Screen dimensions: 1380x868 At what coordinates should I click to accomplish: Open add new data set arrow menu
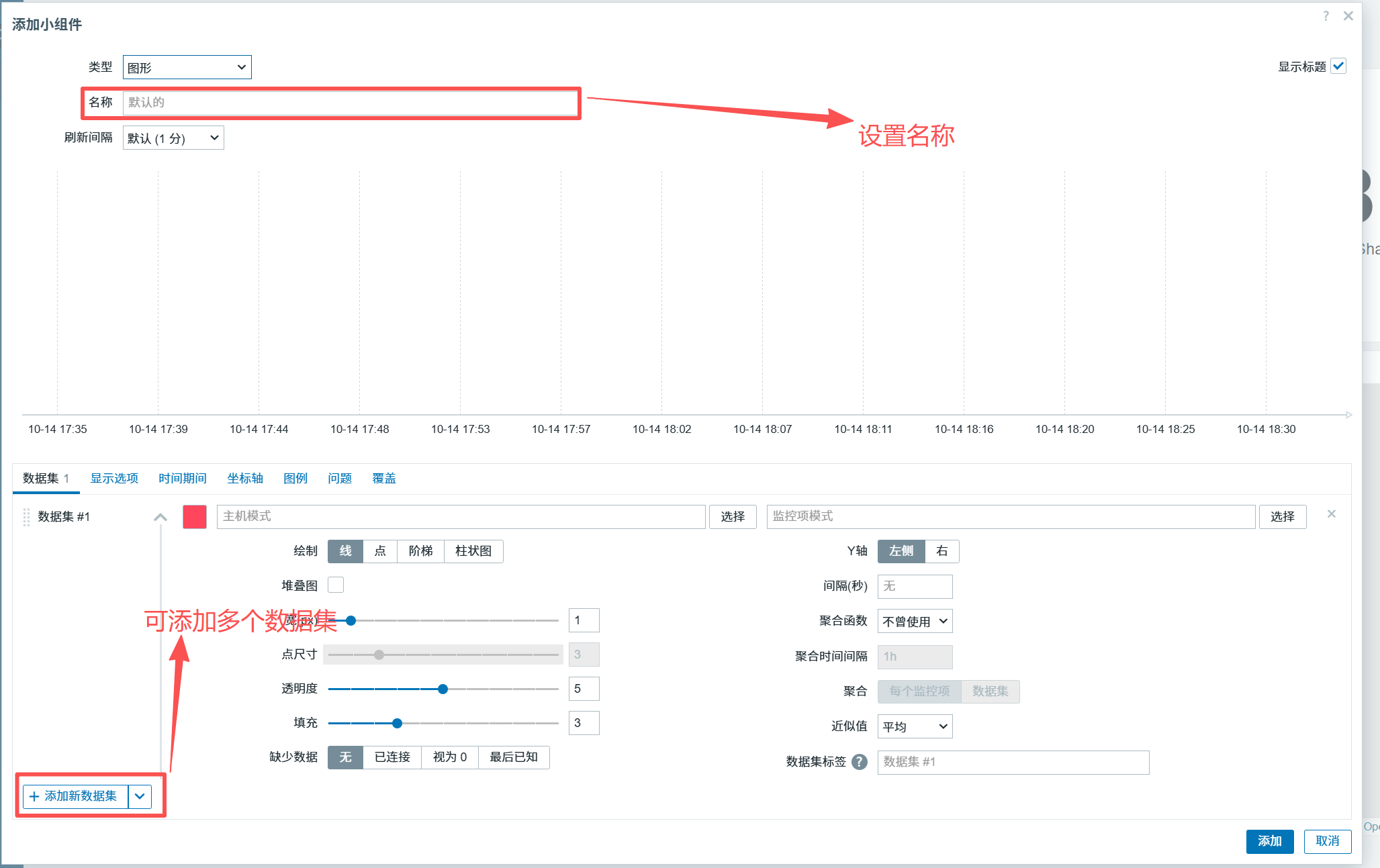[x=140, y=797]
